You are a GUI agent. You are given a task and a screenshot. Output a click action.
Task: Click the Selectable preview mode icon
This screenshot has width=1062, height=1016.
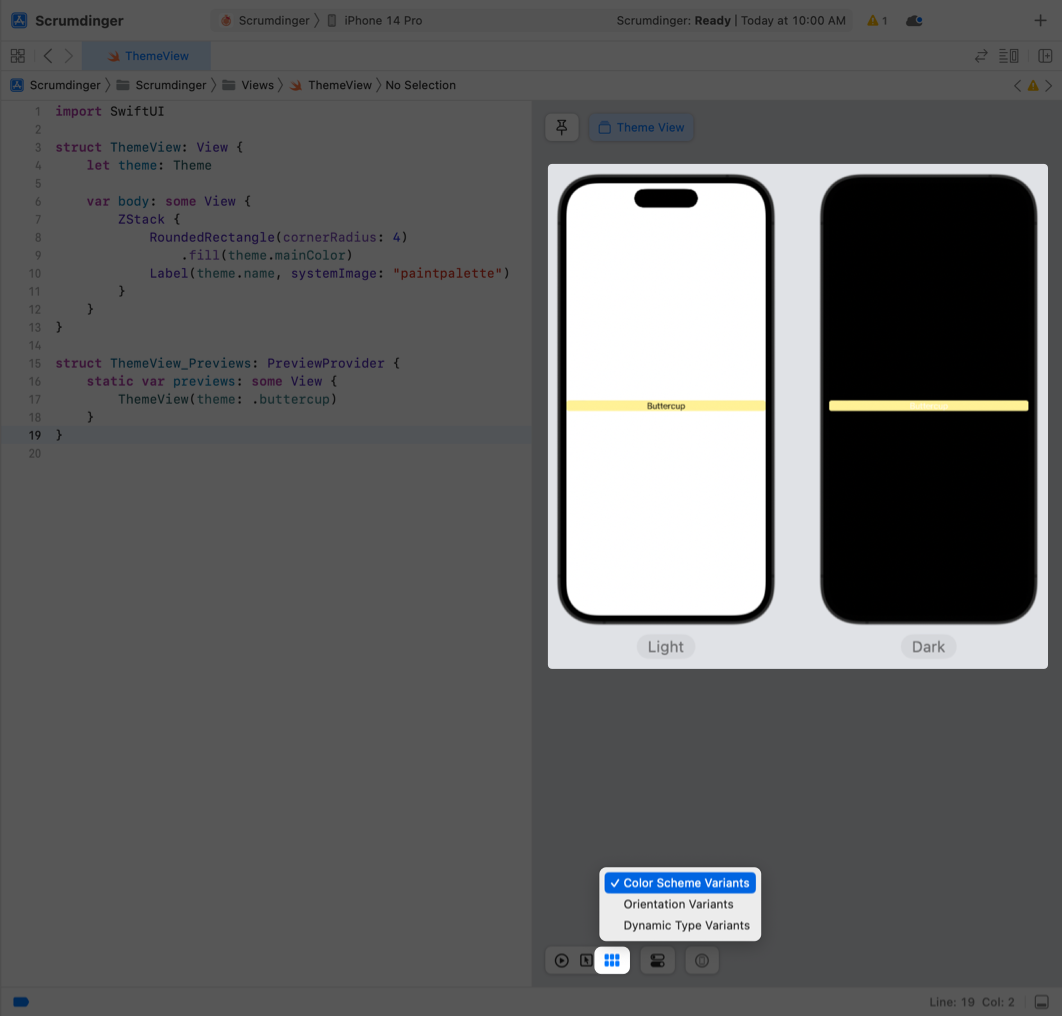[586, 960]
